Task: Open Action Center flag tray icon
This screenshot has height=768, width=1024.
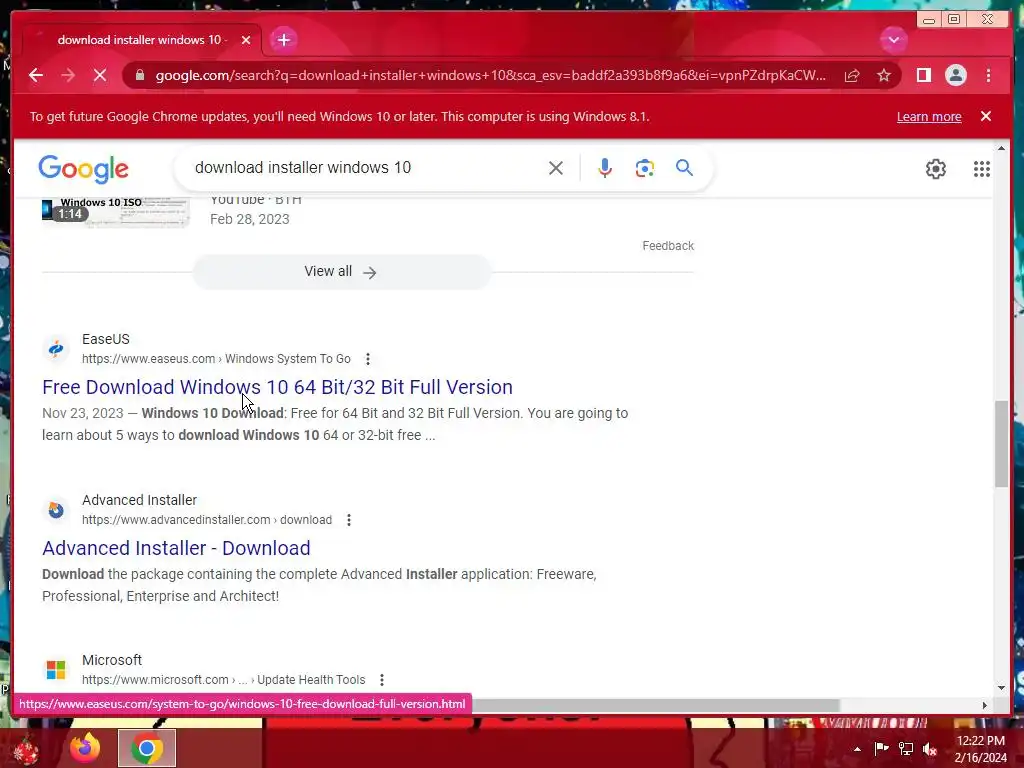Action: 881,748
